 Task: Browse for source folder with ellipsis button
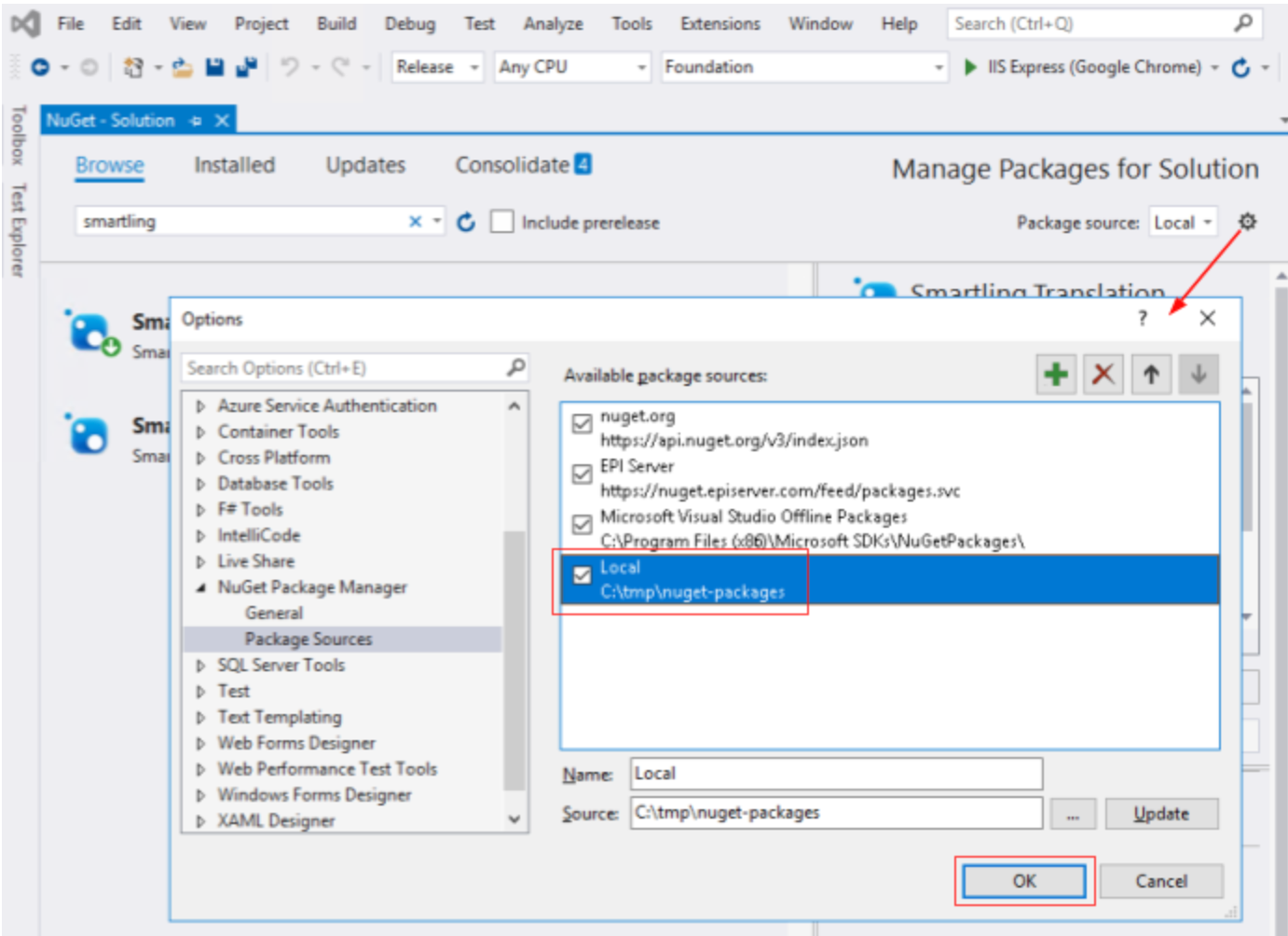coord(1073,813)
